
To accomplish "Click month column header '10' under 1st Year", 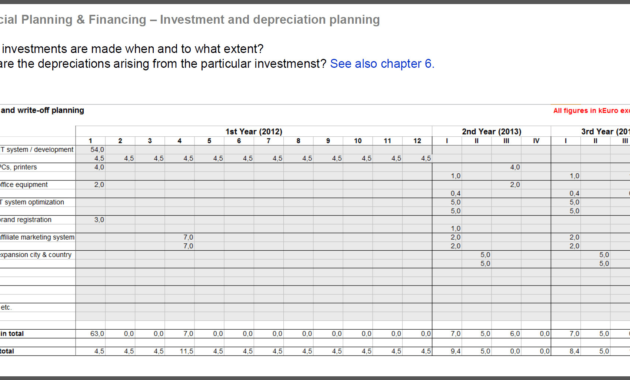I will point(358,141).
